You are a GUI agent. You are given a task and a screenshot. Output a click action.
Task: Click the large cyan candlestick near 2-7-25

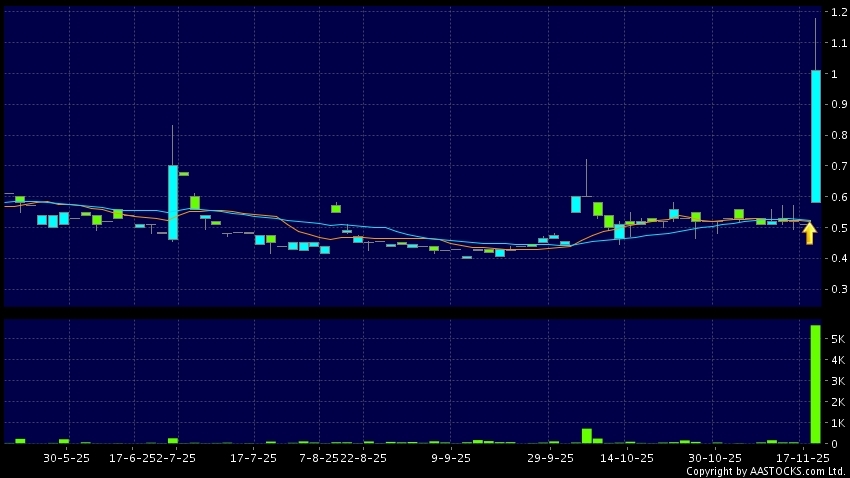(173, 202)
